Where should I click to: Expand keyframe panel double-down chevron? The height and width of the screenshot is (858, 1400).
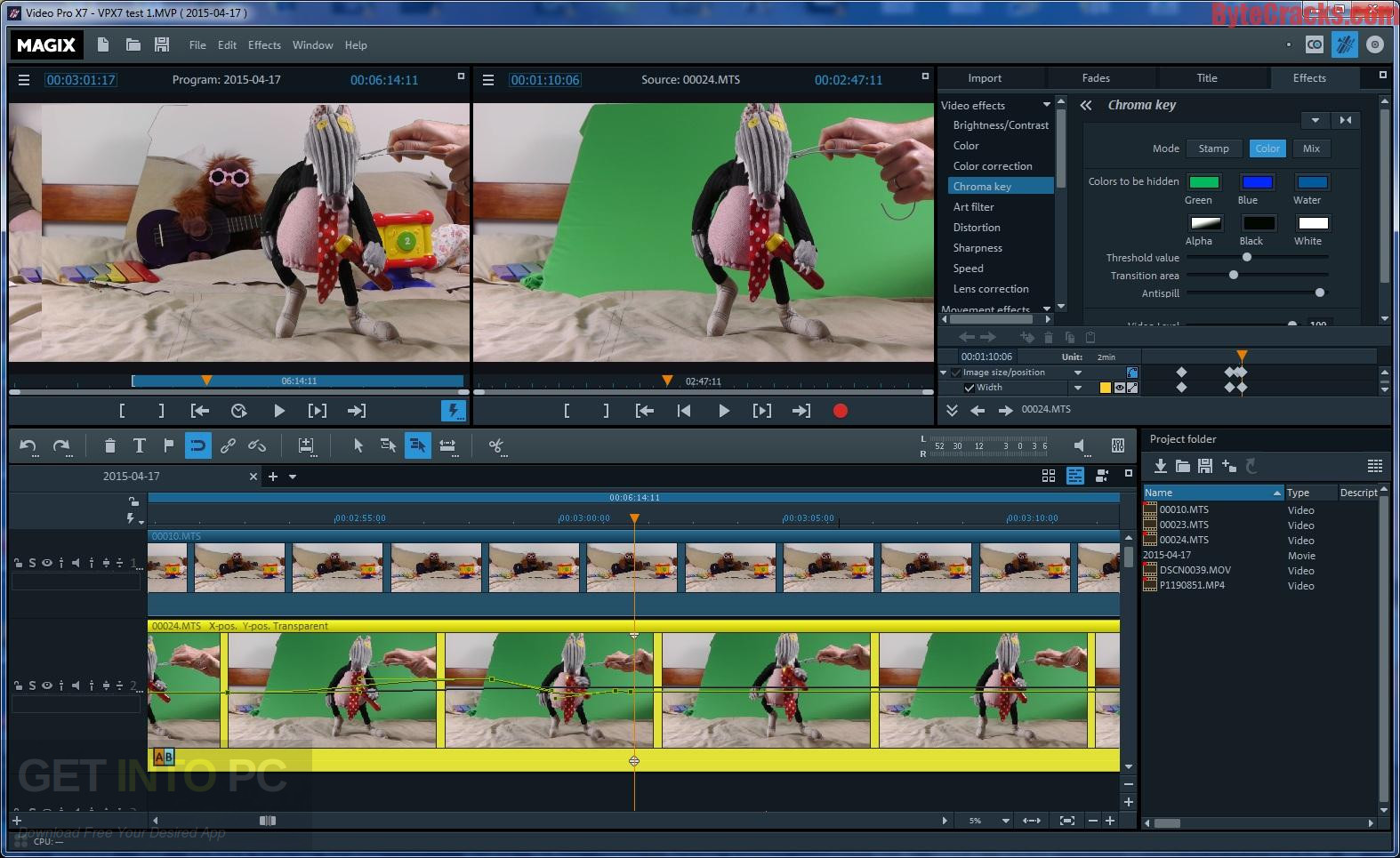[951, 410]
